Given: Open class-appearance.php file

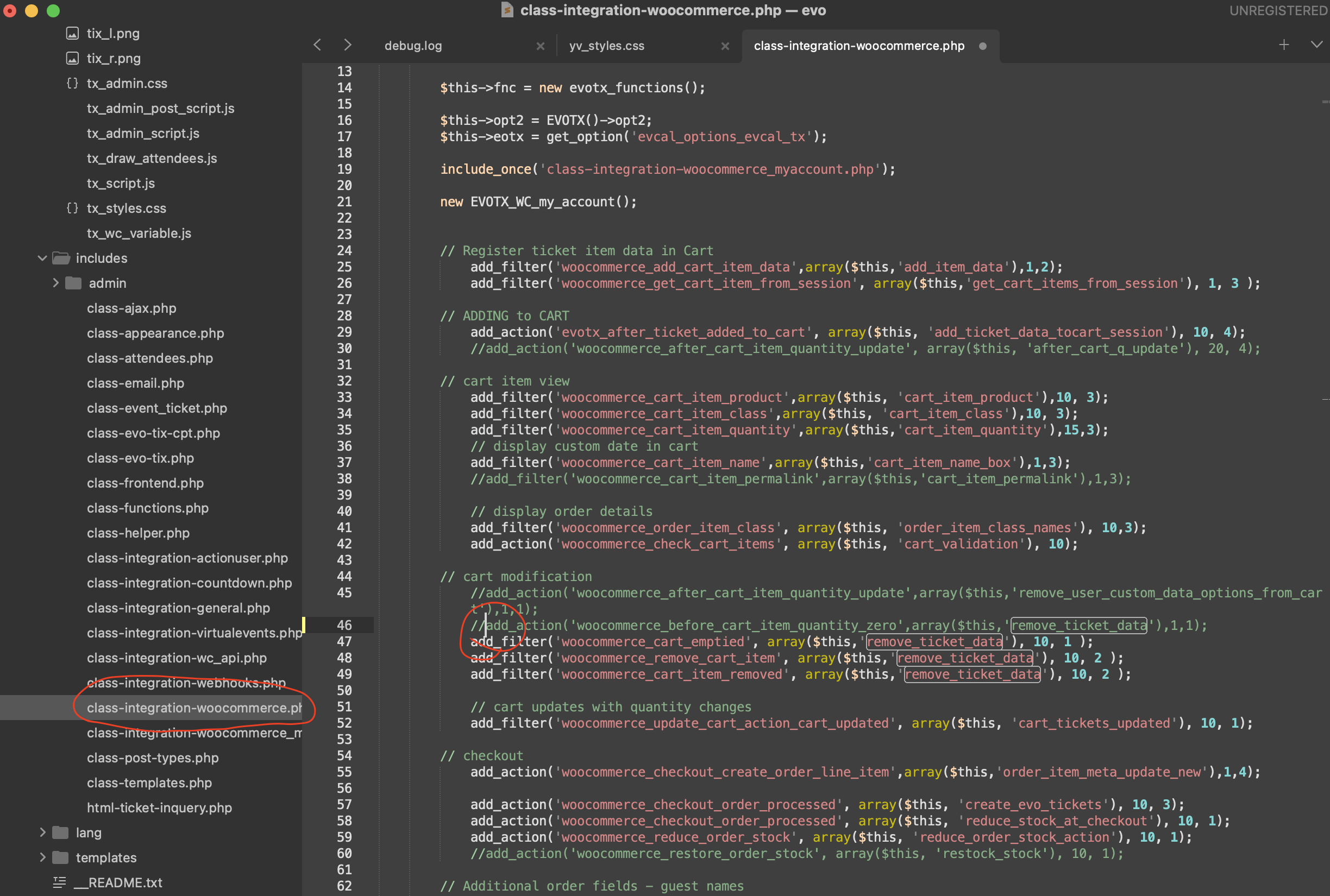Looking at the screenshot, I should click(x=155, y=333).
